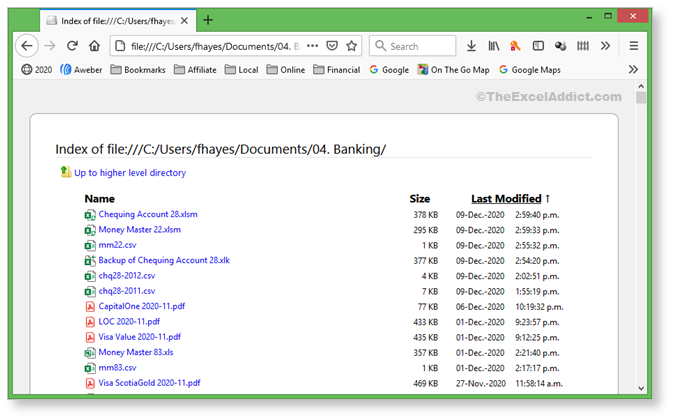The image size is (673, 420).
Task: Click the Forward arrow button
Action: click(x=50, y=46)
